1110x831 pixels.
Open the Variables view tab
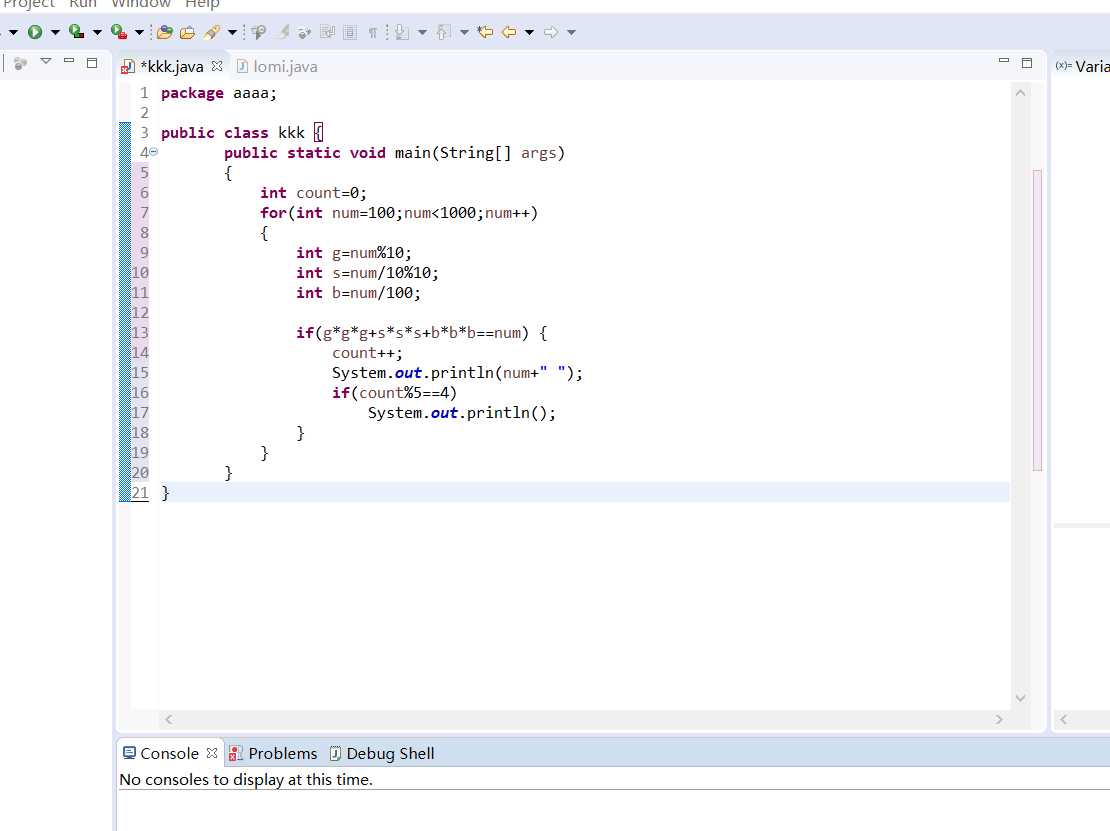(x=1083, y=67)
